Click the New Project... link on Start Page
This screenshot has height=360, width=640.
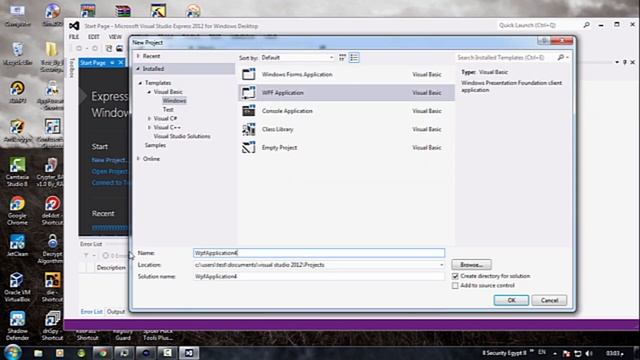tap(109, 160)
